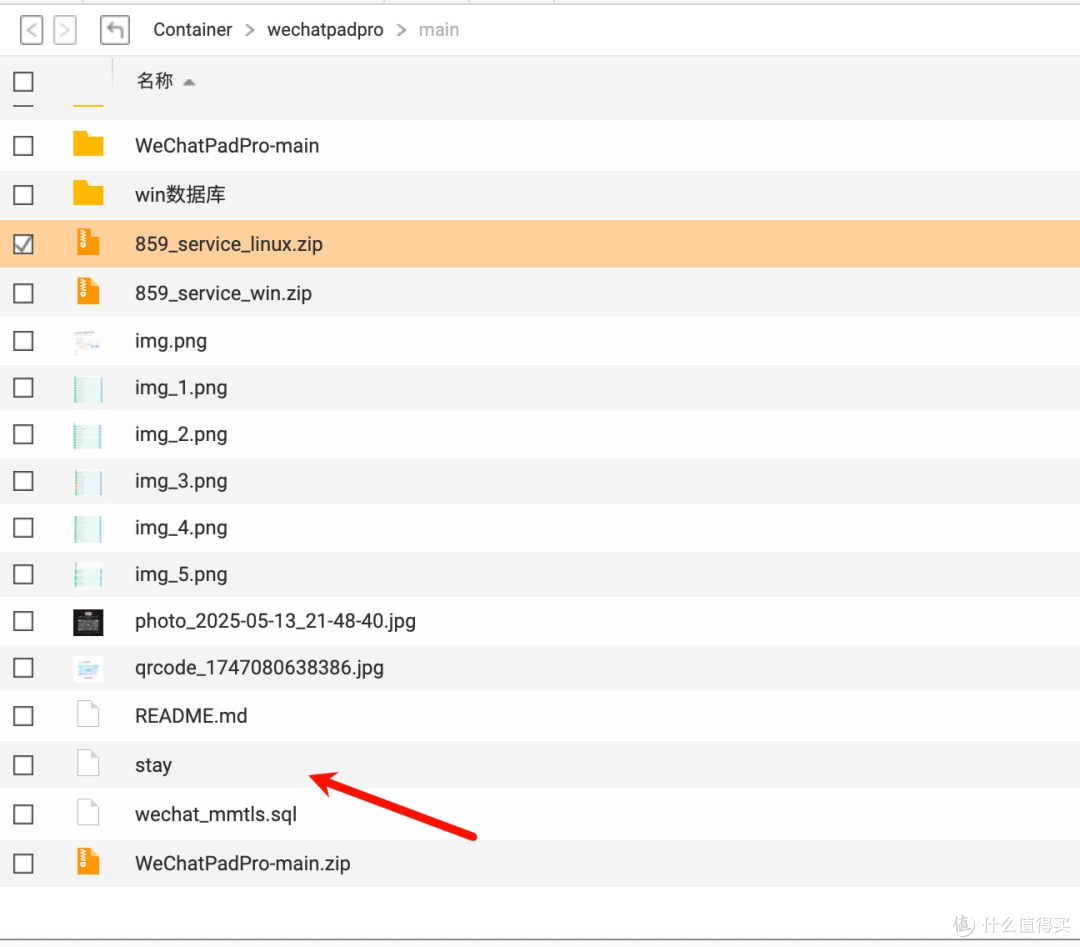
Task: Click the zip archive icon for WeChatPadPro-main.zip
Action: point(88,862)
